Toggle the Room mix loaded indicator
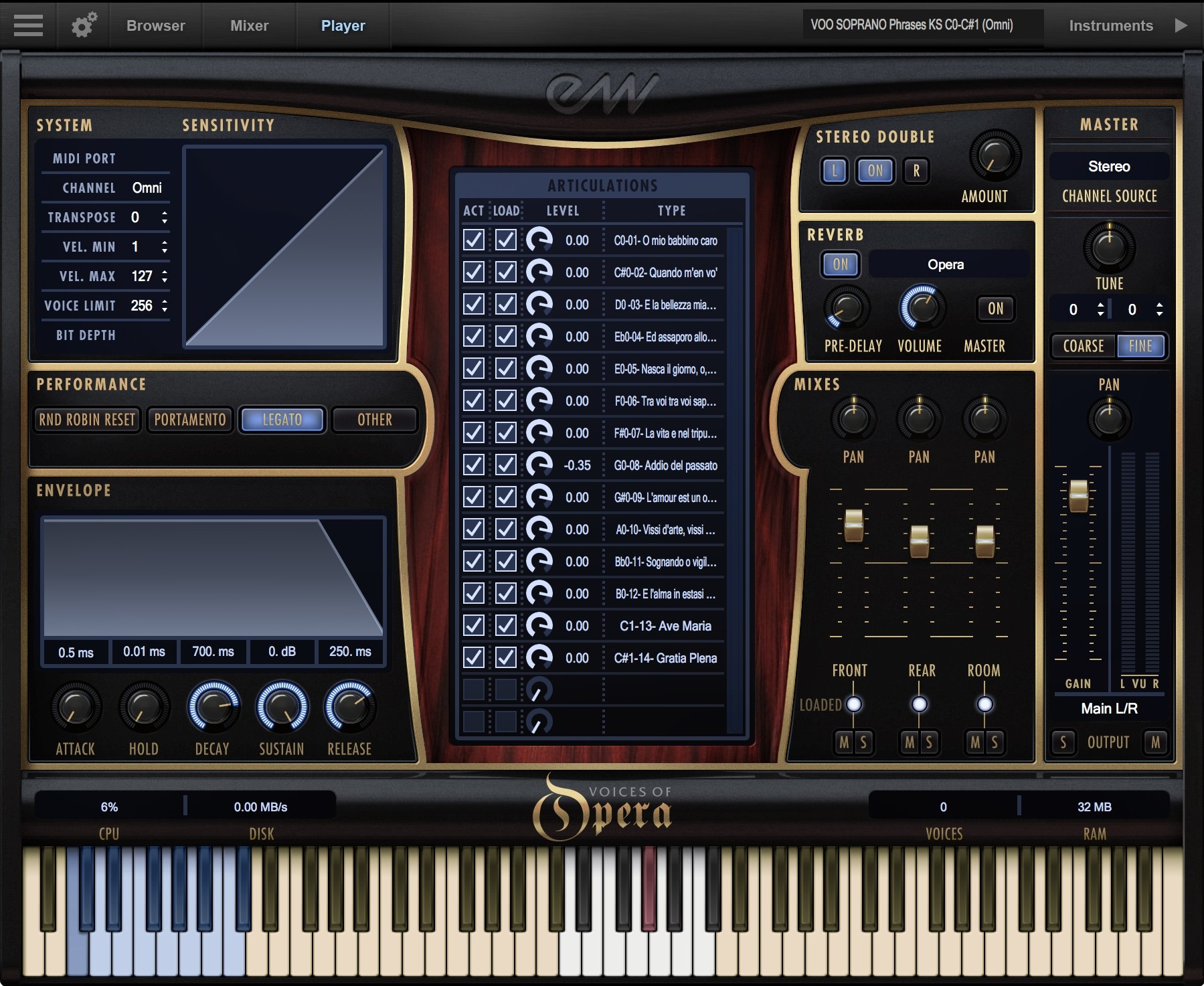 coord(984,704)
